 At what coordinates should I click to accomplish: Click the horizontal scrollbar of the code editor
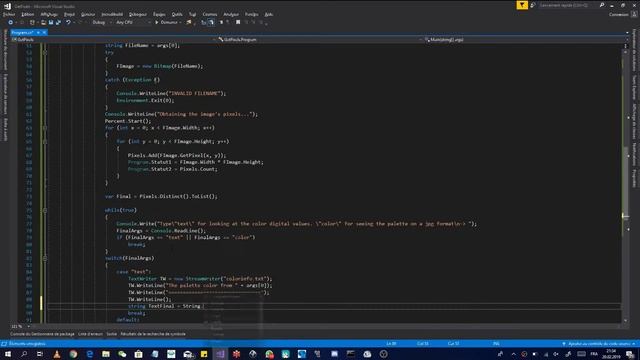(326, 327)
